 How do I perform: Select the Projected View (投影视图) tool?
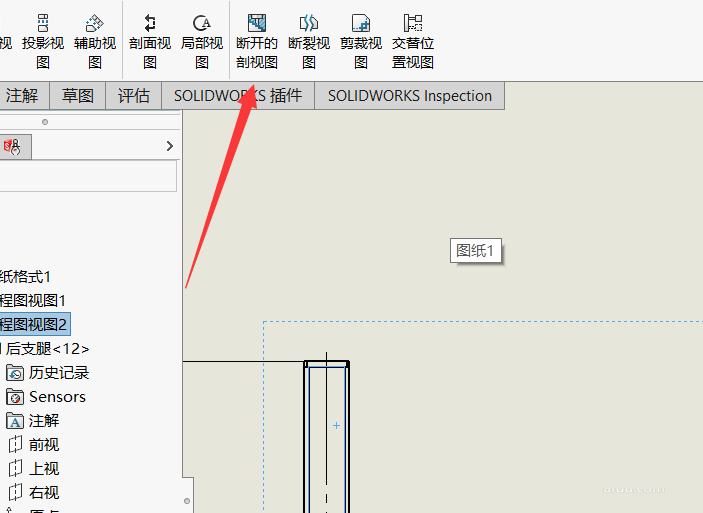pyautogui.click(x=43, y=41)
